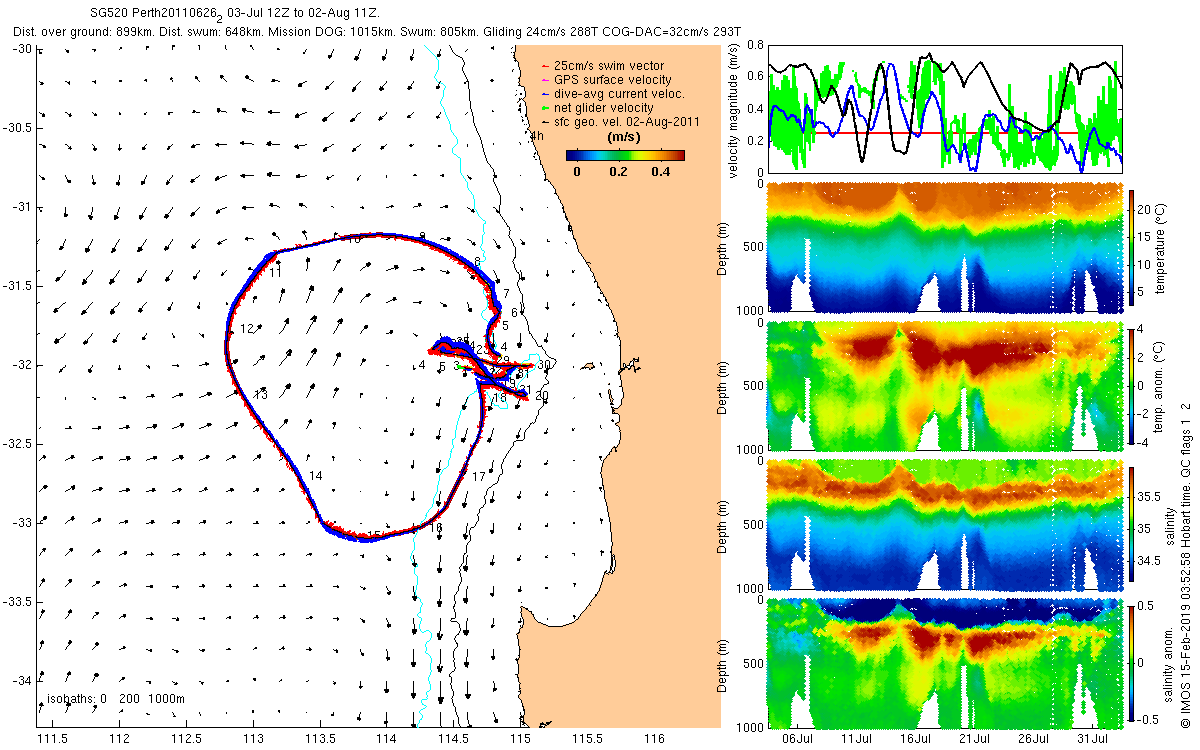Viewport: 1200px width, 750px height.
Task: Click the track day label 13 on map
Action: pyautogui.click(x=260, y=395)
